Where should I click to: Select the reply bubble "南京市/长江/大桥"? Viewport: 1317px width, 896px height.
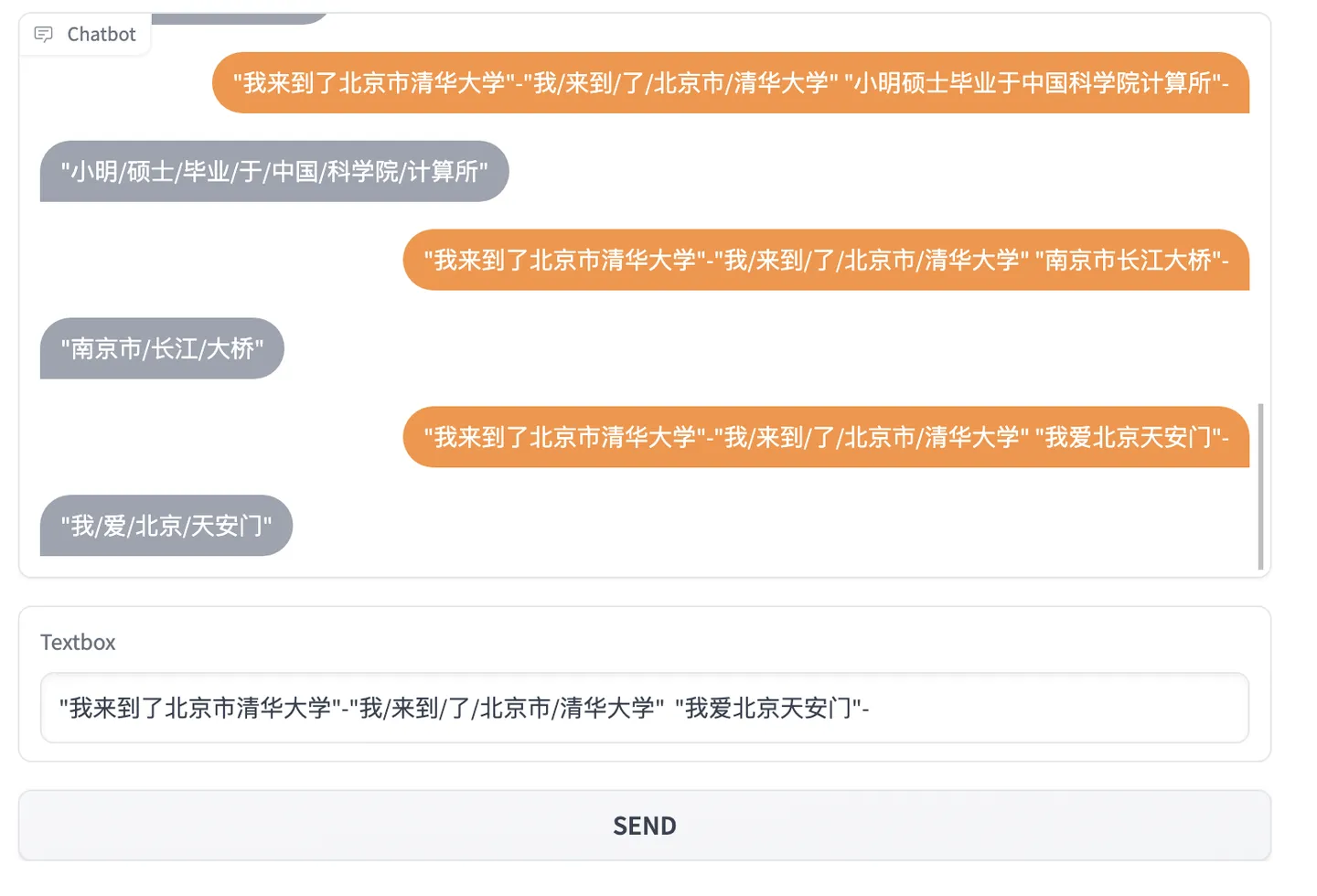[162, 348]
